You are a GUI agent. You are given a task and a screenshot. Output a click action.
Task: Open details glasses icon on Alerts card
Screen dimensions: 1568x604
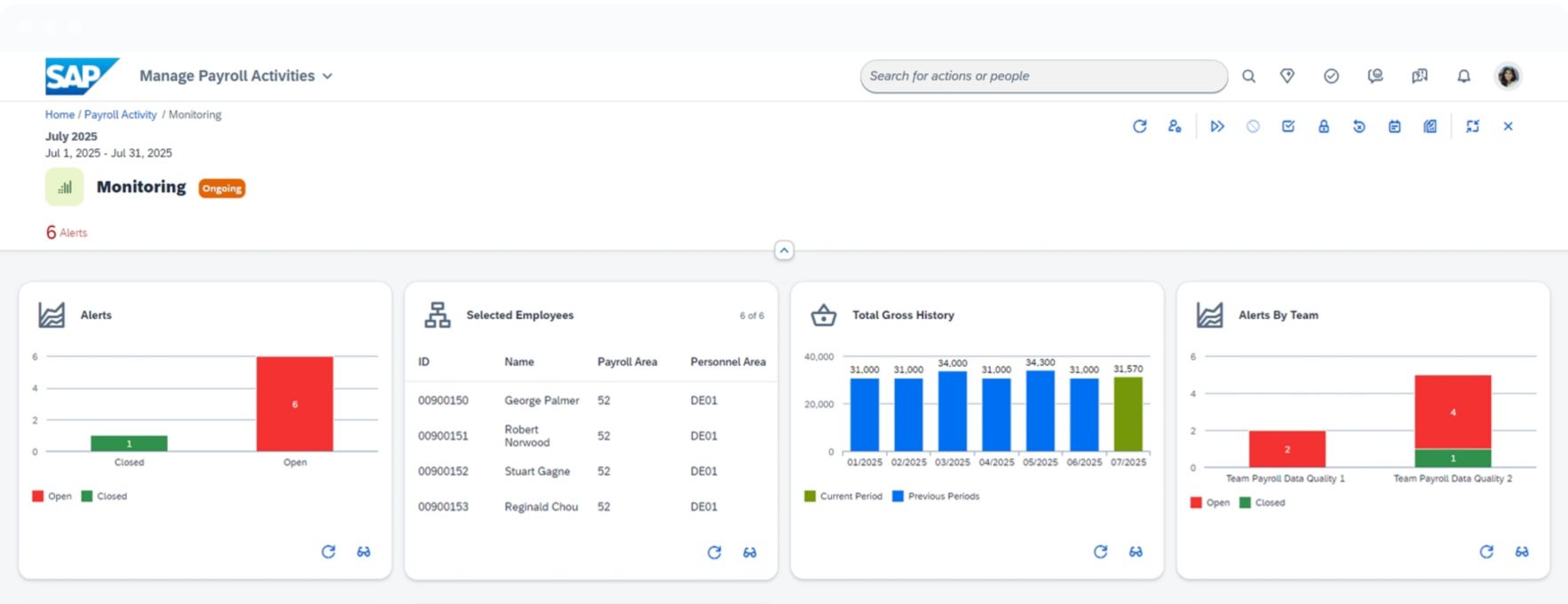click(x=364, y=552)
